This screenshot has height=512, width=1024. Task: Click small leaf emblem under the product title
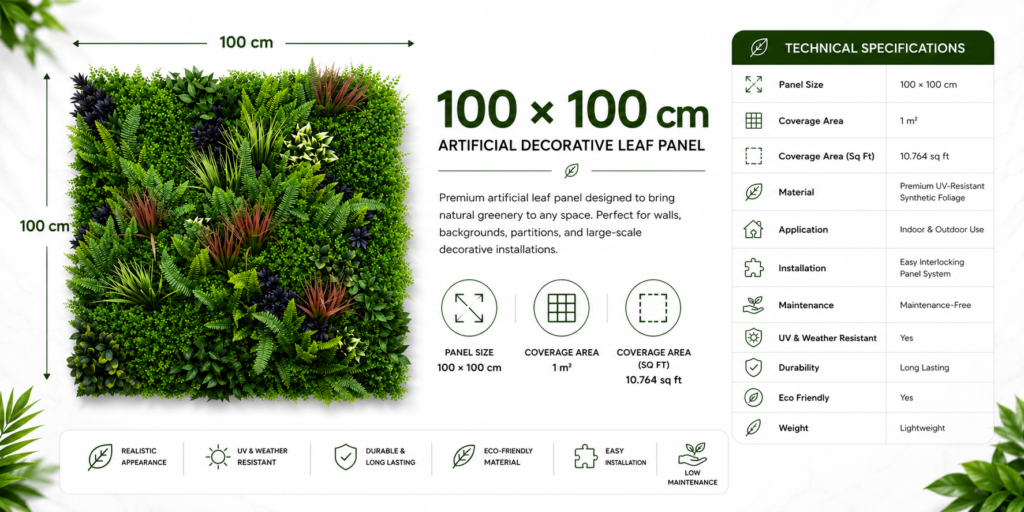tap(571, 170)
